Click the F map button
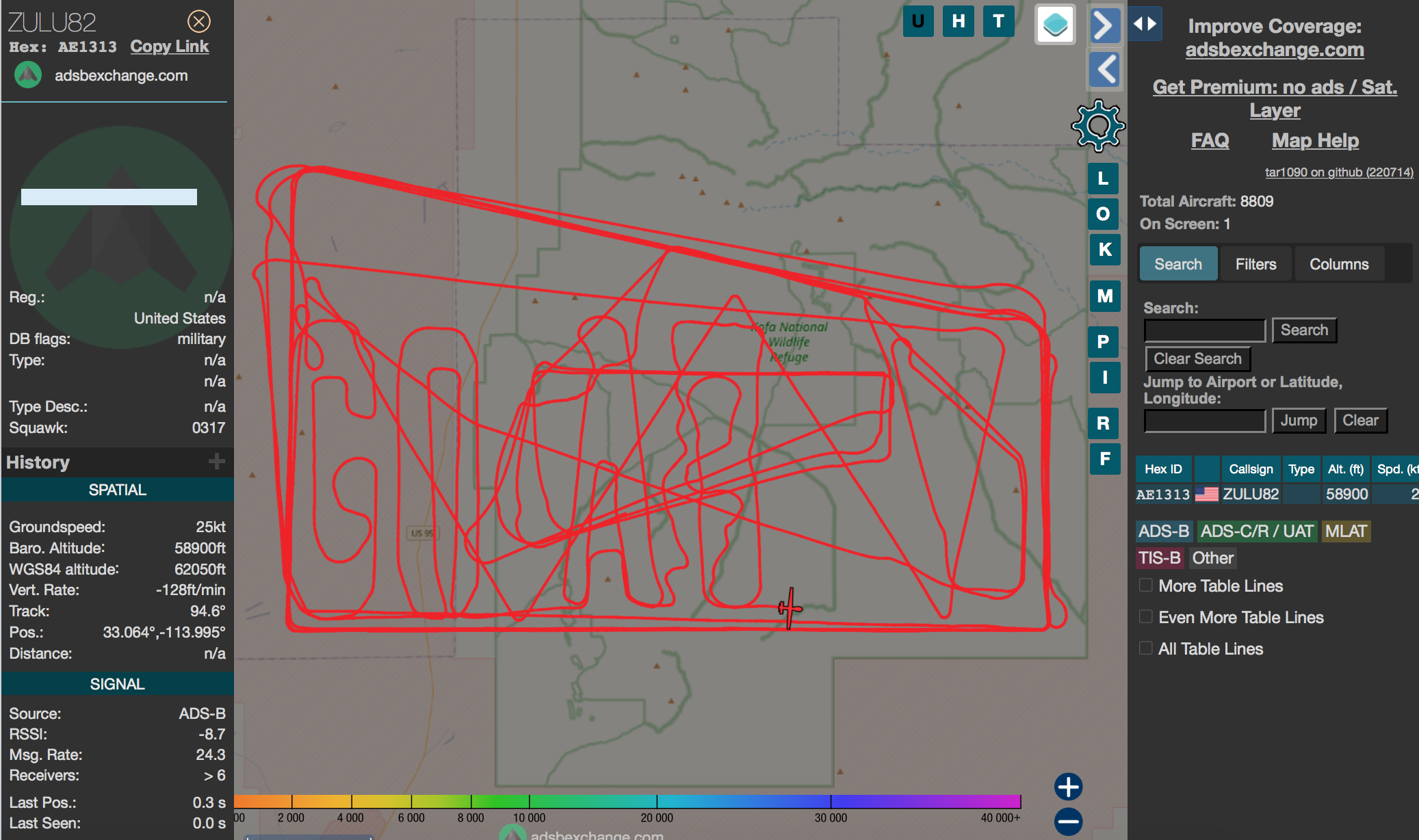Image resolution: width=1419 pixels, height=840 pixels. point(1104,459)
